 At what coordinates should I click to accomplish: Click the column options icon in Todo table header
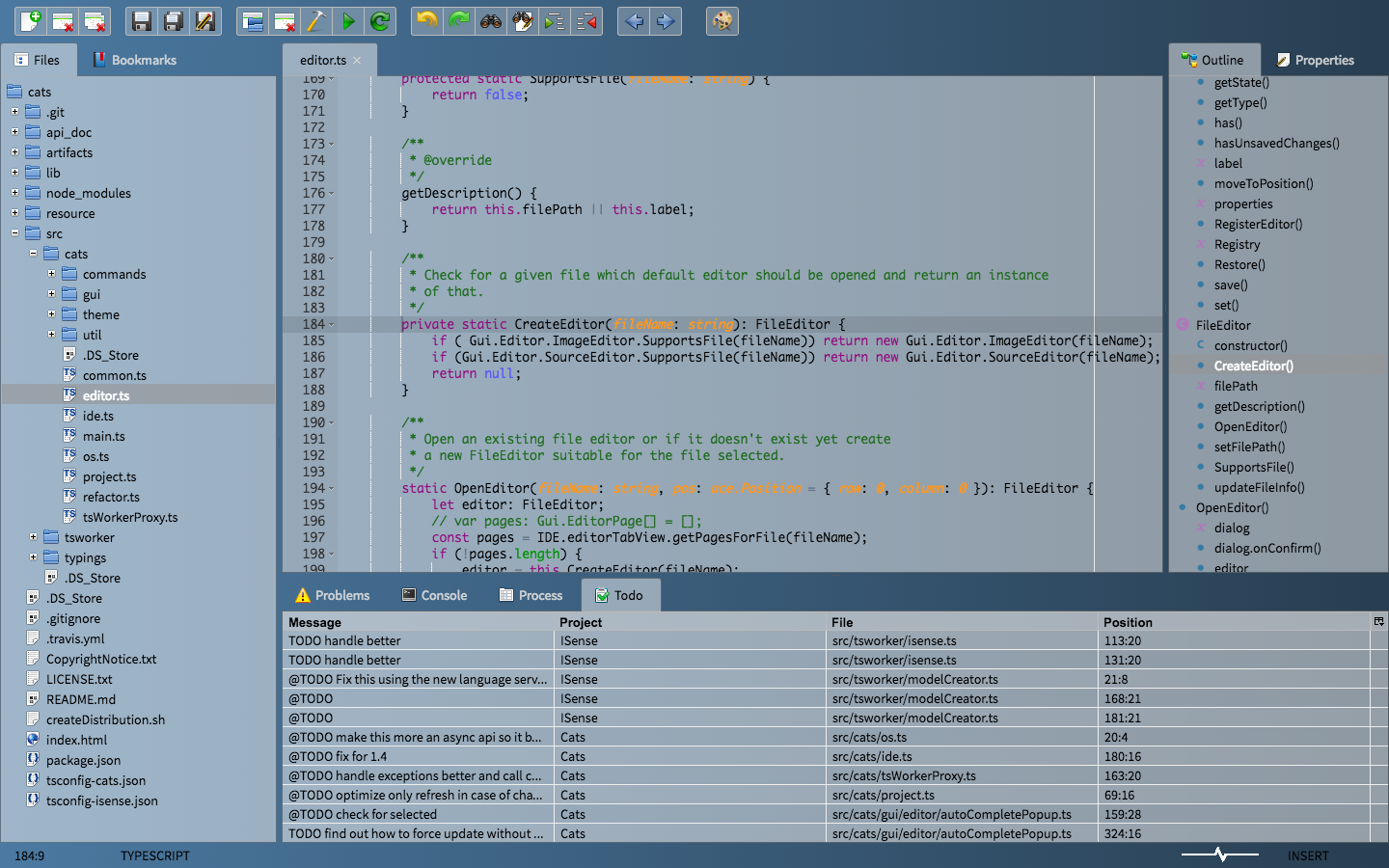[x=1379, y=621]
